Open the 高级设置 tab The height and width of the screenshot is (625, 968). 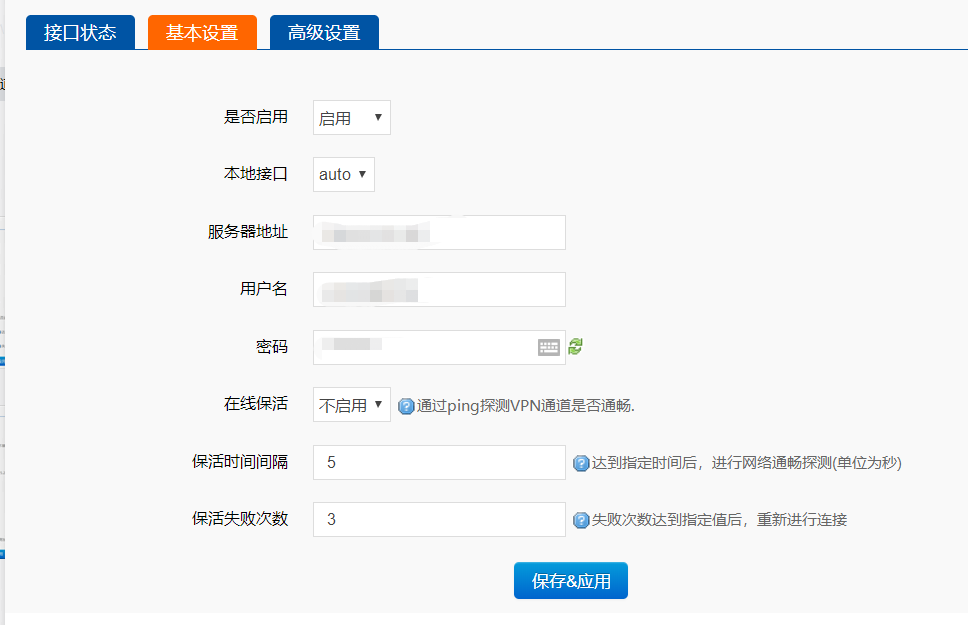(324, 32)
